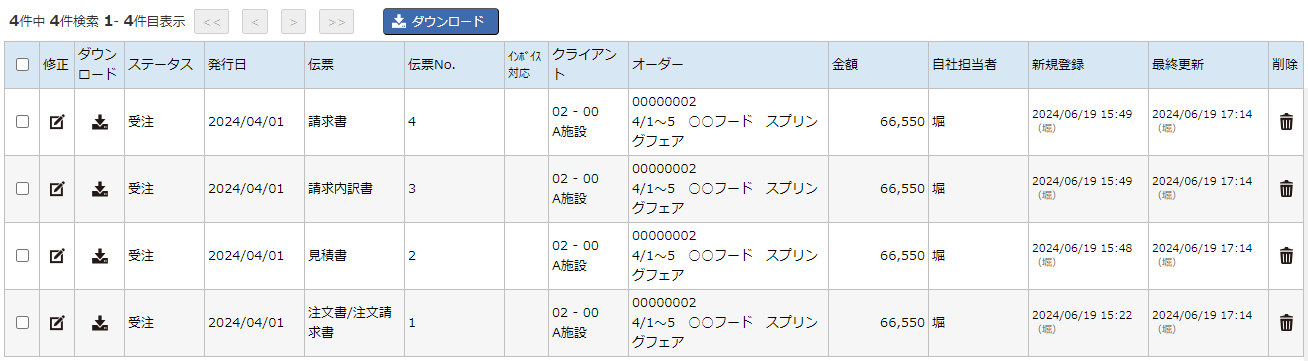Download the 見積書 via row download icon

[99, 256]
